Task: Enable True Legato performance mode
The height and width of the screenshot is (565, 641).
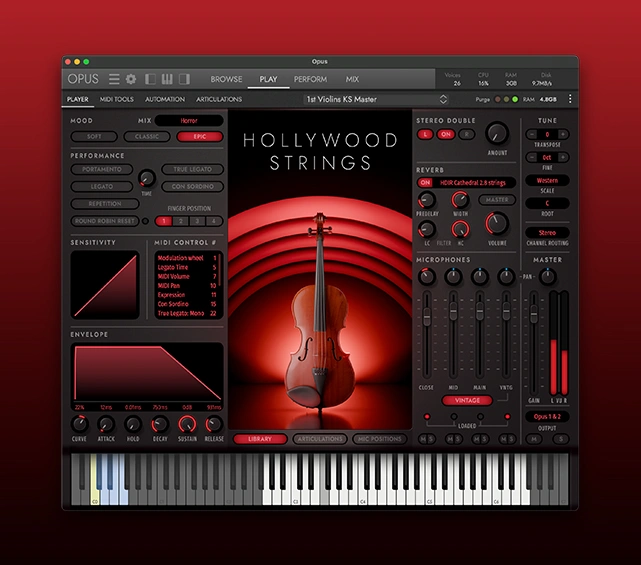Action: pos(193,169)
